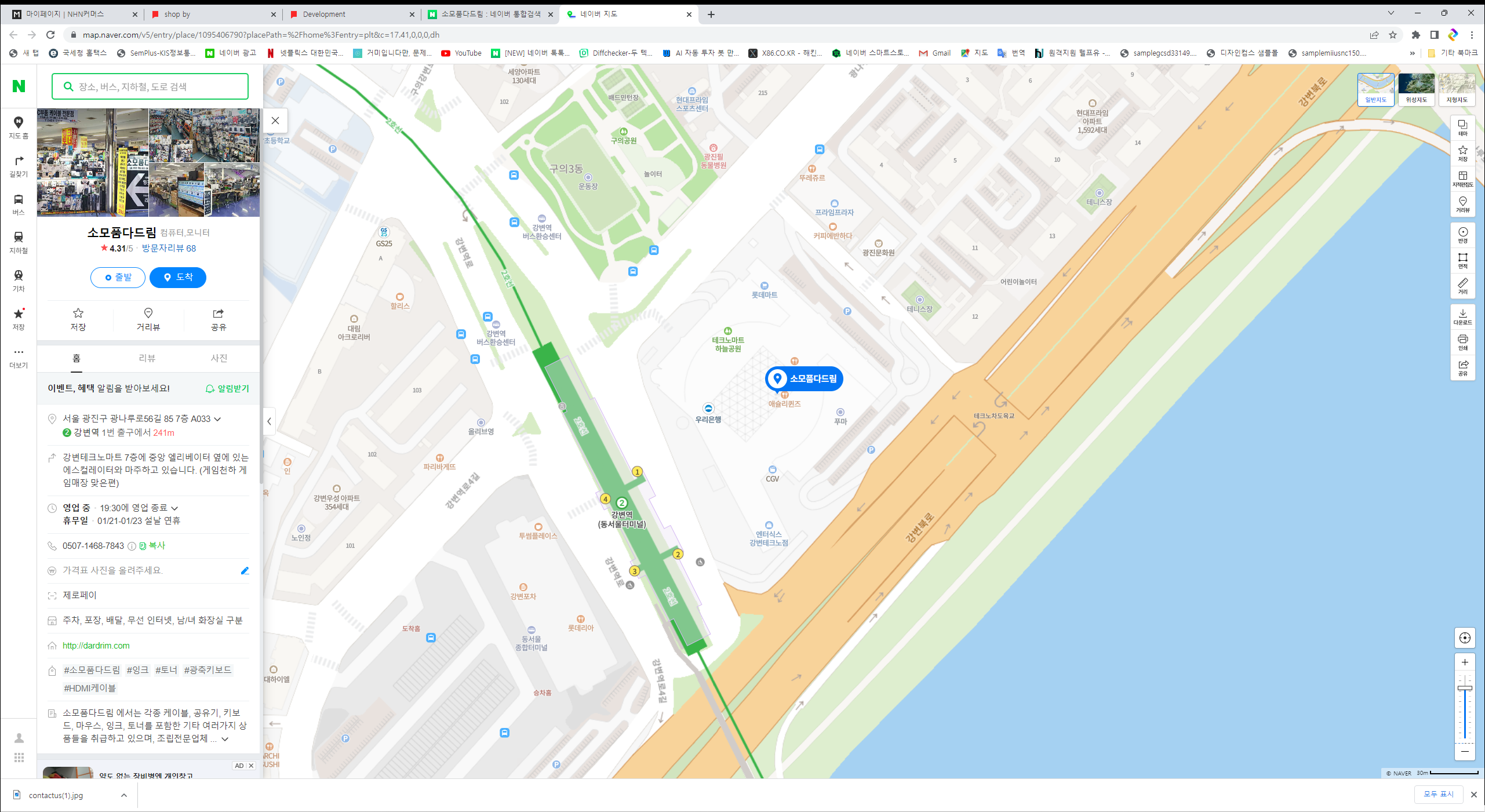
Task: Click the 강변역 subway station marker
Action: (621, 503)
